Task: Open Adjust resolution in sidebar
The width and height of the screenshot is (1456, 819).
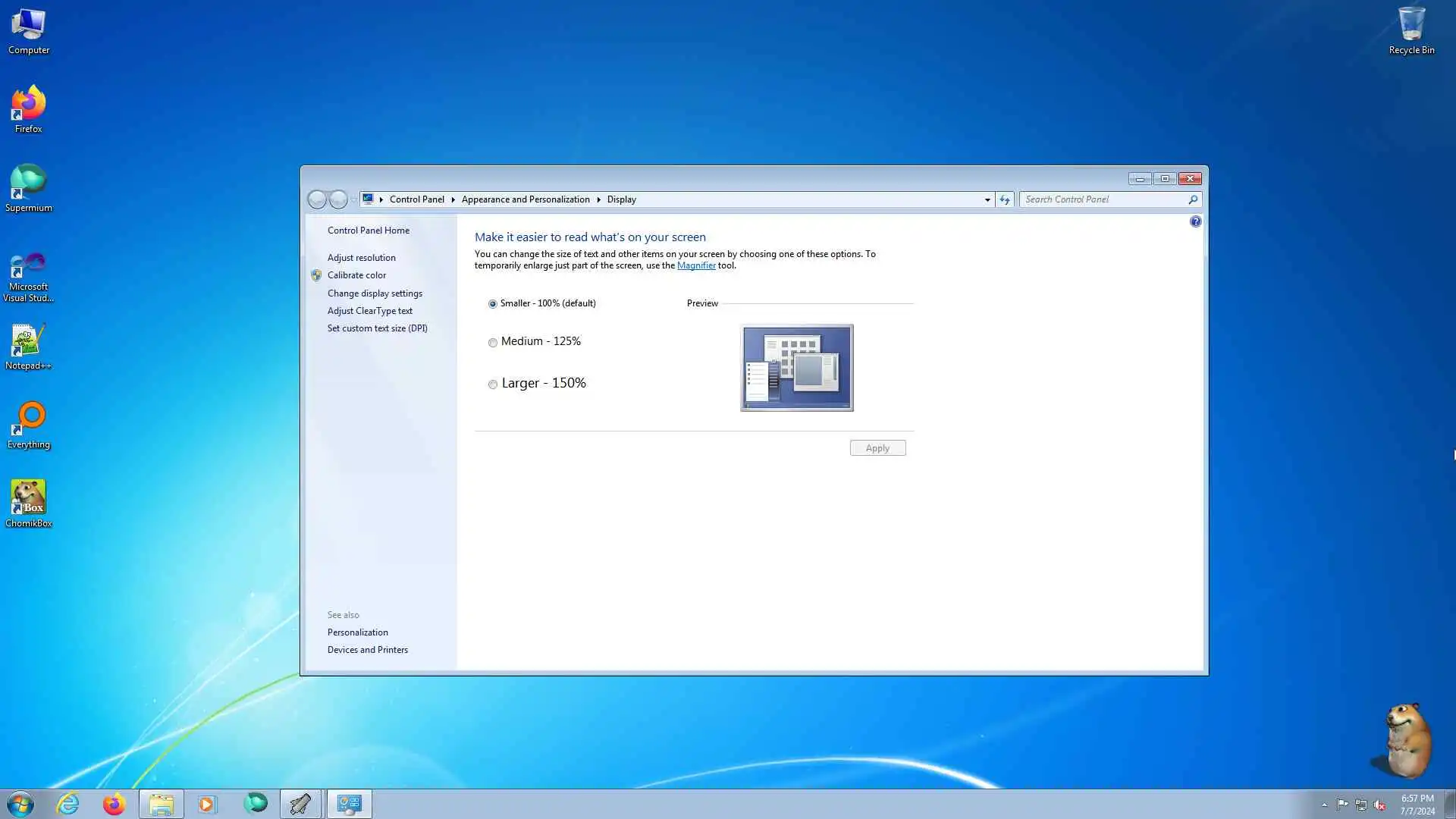Action: point(361,258)
